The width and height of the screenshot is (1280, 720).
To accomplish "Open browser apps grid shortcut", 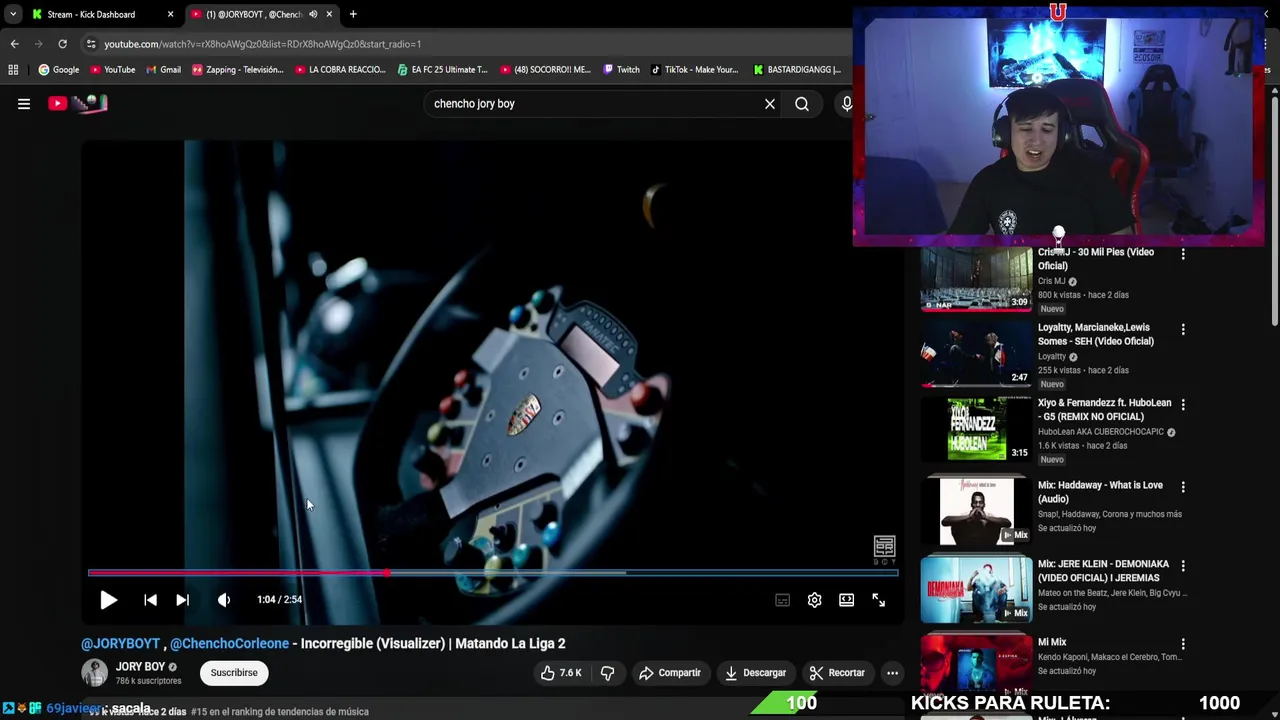I will point(13,70).
